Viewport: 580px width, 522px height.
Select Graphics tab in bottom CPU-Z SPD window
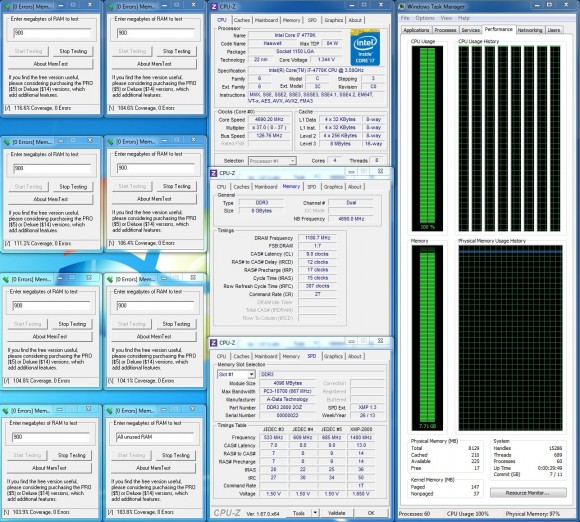click(x=333, y=356)
